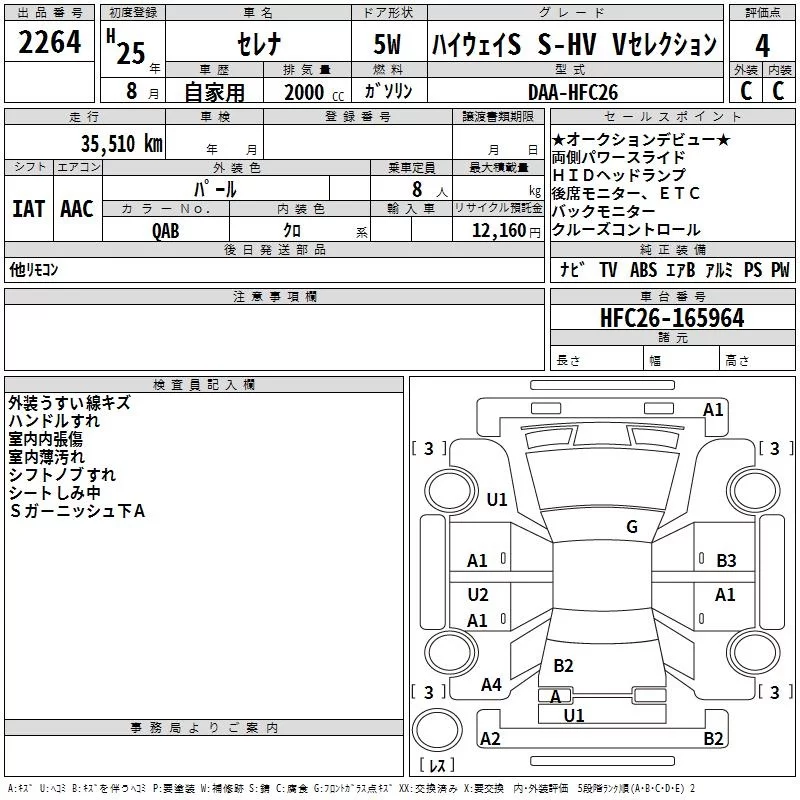Click the ABS equipment label
Viewport: 800px width, 800px height.
click(643, 270)
